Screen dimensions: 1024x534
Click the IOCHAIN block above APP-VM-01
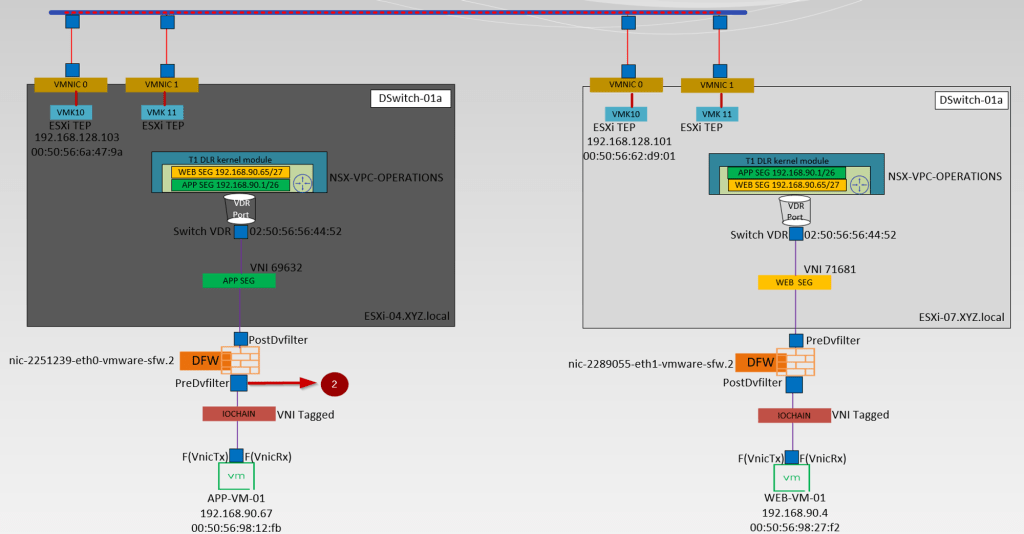238,413
